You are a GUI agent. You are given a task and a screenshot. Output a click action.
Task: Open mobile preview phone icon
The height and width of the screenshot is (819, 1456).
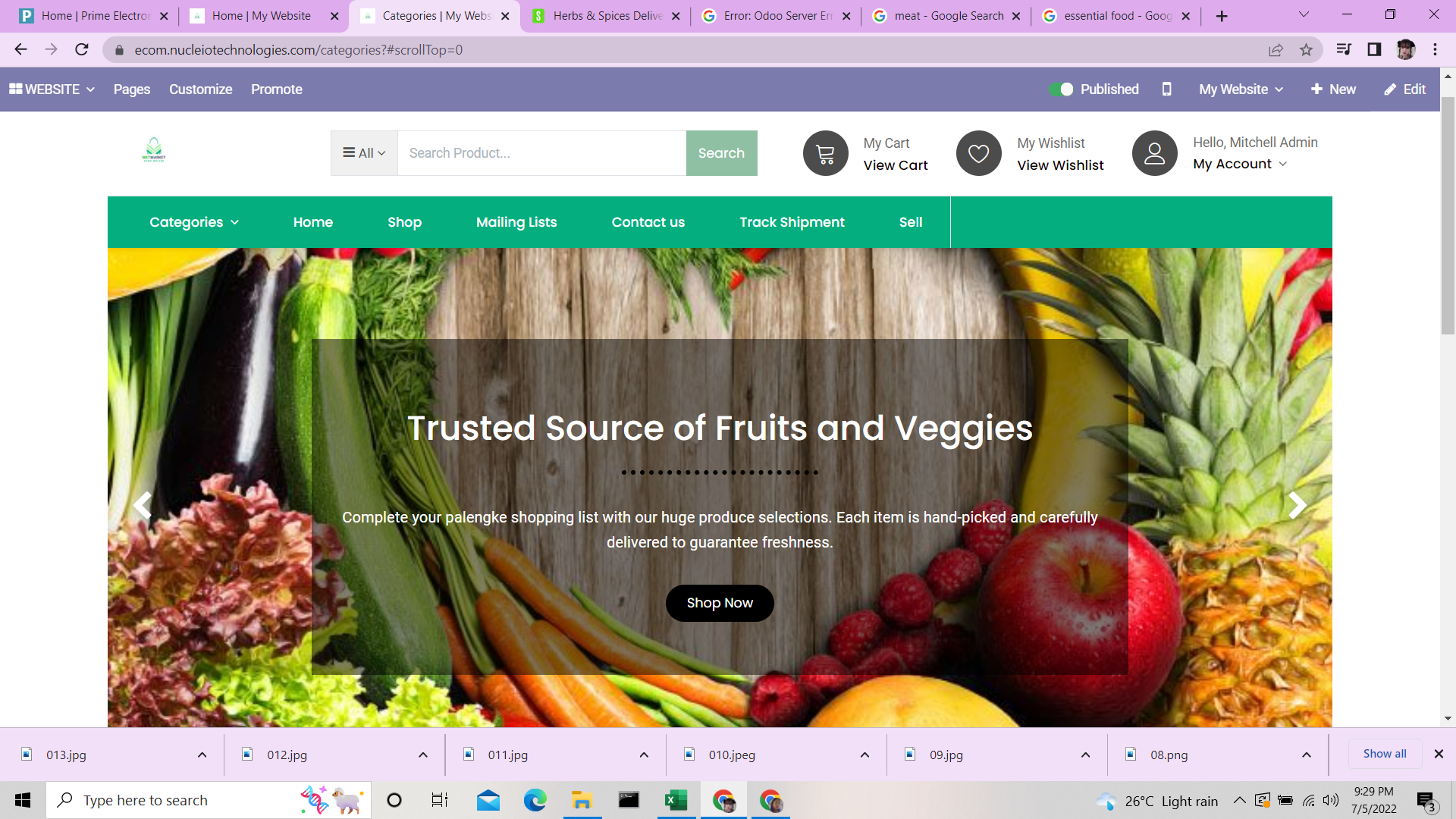point(1166,89)
